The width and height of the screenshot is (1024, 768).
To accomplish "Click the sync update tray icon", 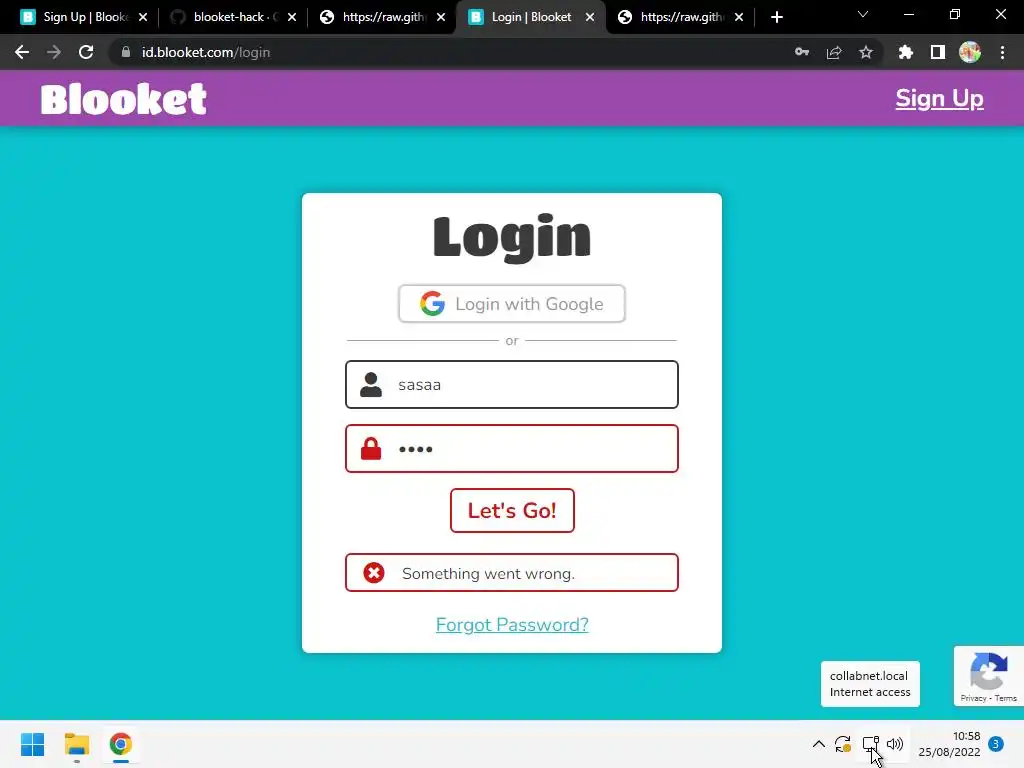I will coord(843,744).
